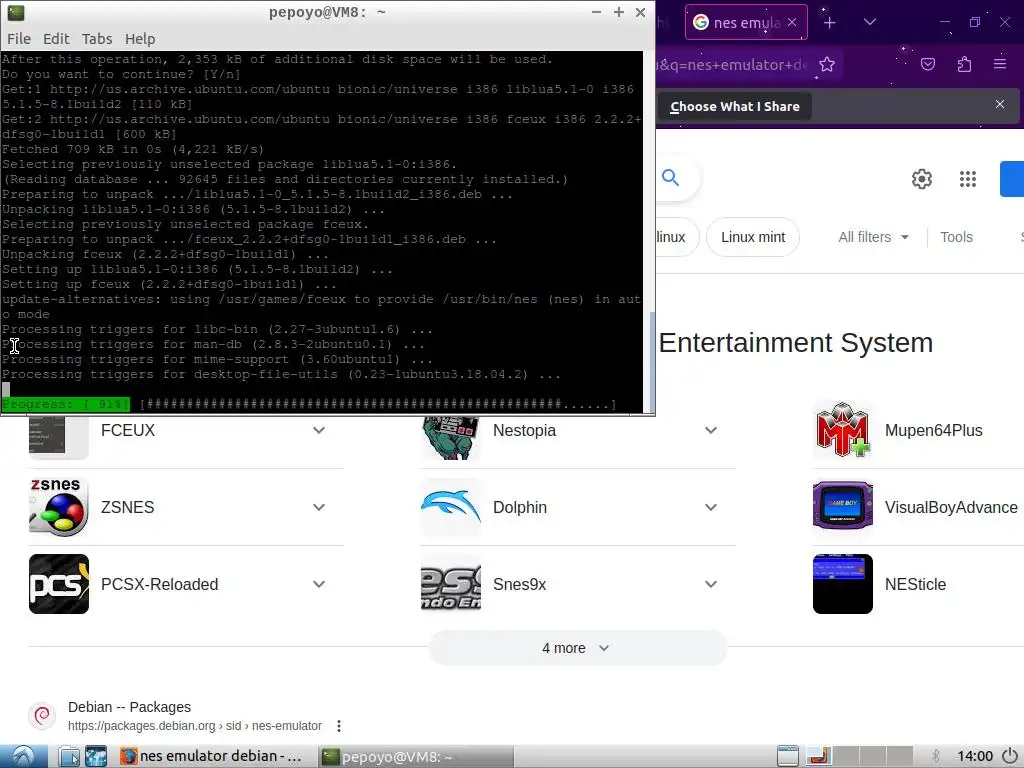
Task: Open the terminal's File menu
Action: click(x=19, y=39)
